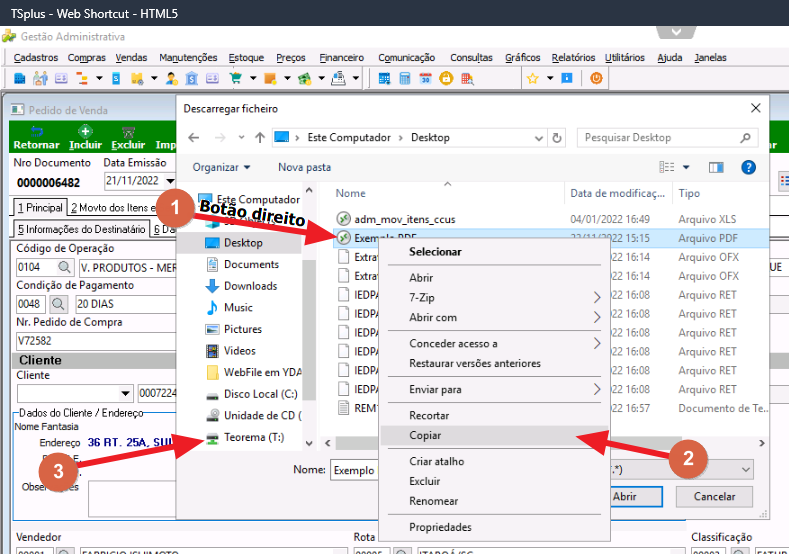Open the cash register toolbar icon
This screenshot has width=789, height=554.
click(x=339, y=78)
